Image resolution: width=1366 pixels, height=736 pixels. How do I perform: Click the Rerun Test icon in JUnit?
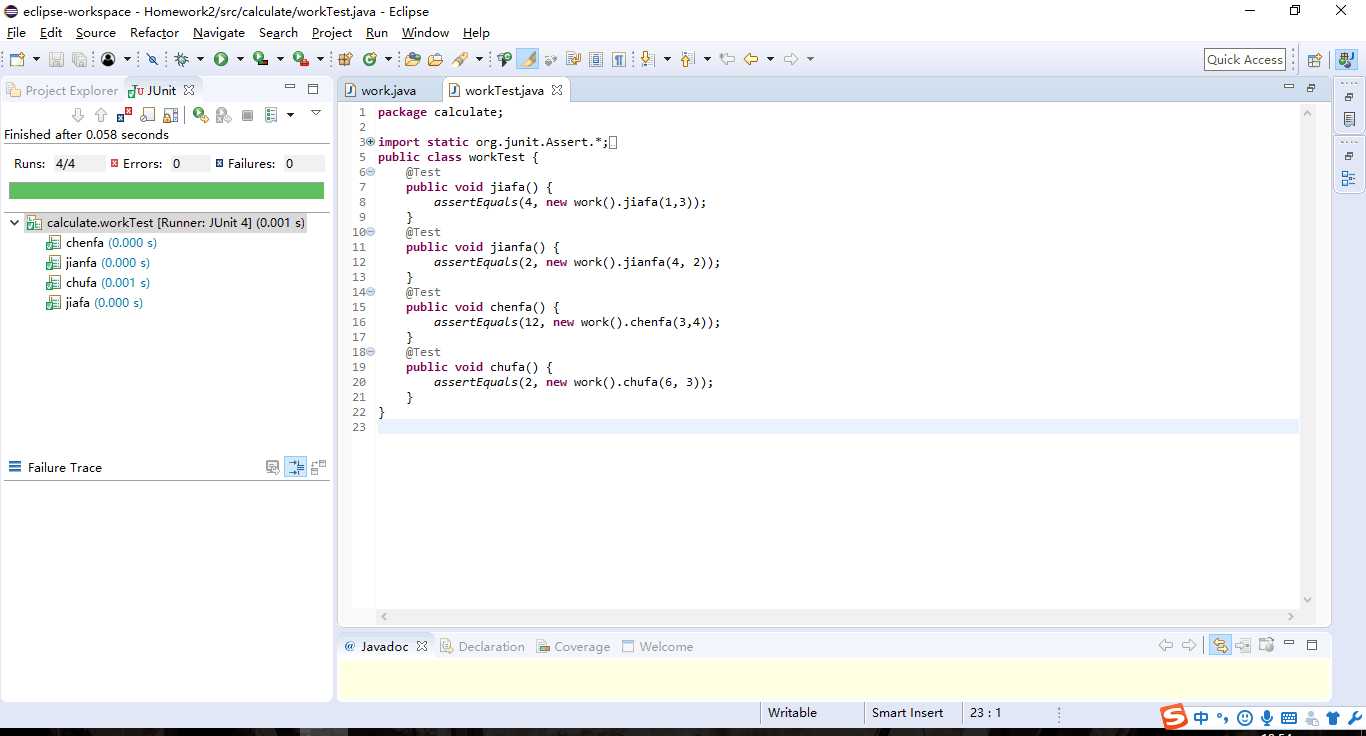coord(201,115)
